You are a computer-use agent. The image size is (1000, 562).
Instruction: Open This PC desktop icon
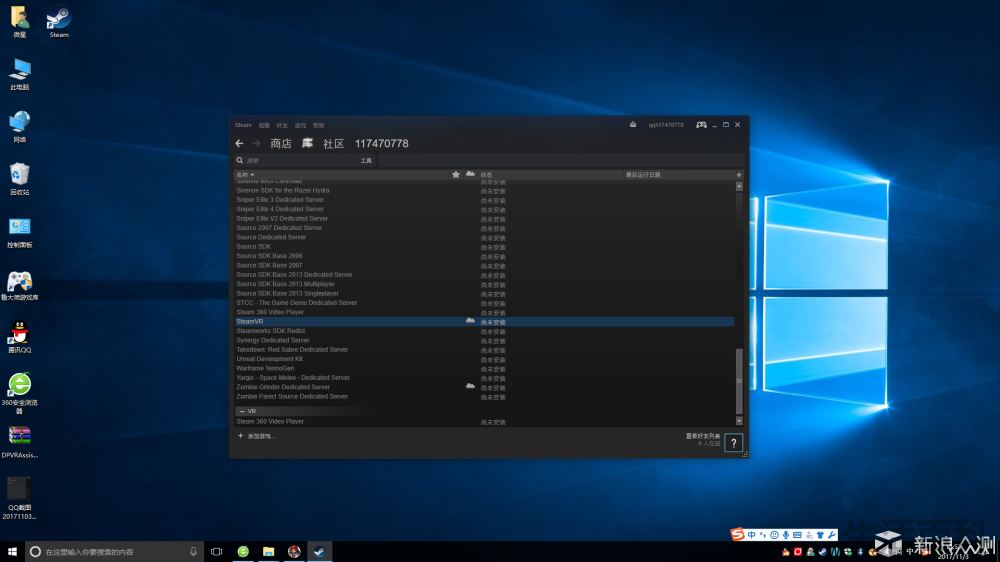[x=20, y=74]
